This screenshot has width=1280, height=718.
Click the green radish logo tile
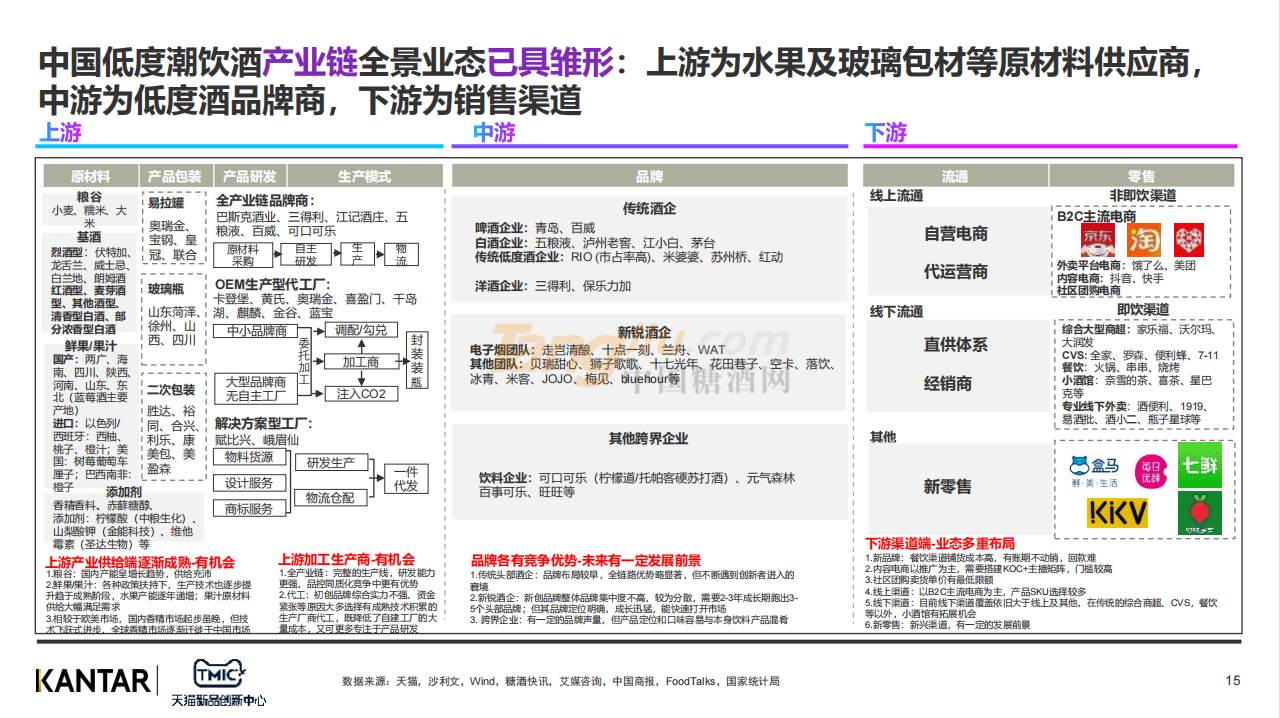pyautogui.click(x=1200, y=512)
